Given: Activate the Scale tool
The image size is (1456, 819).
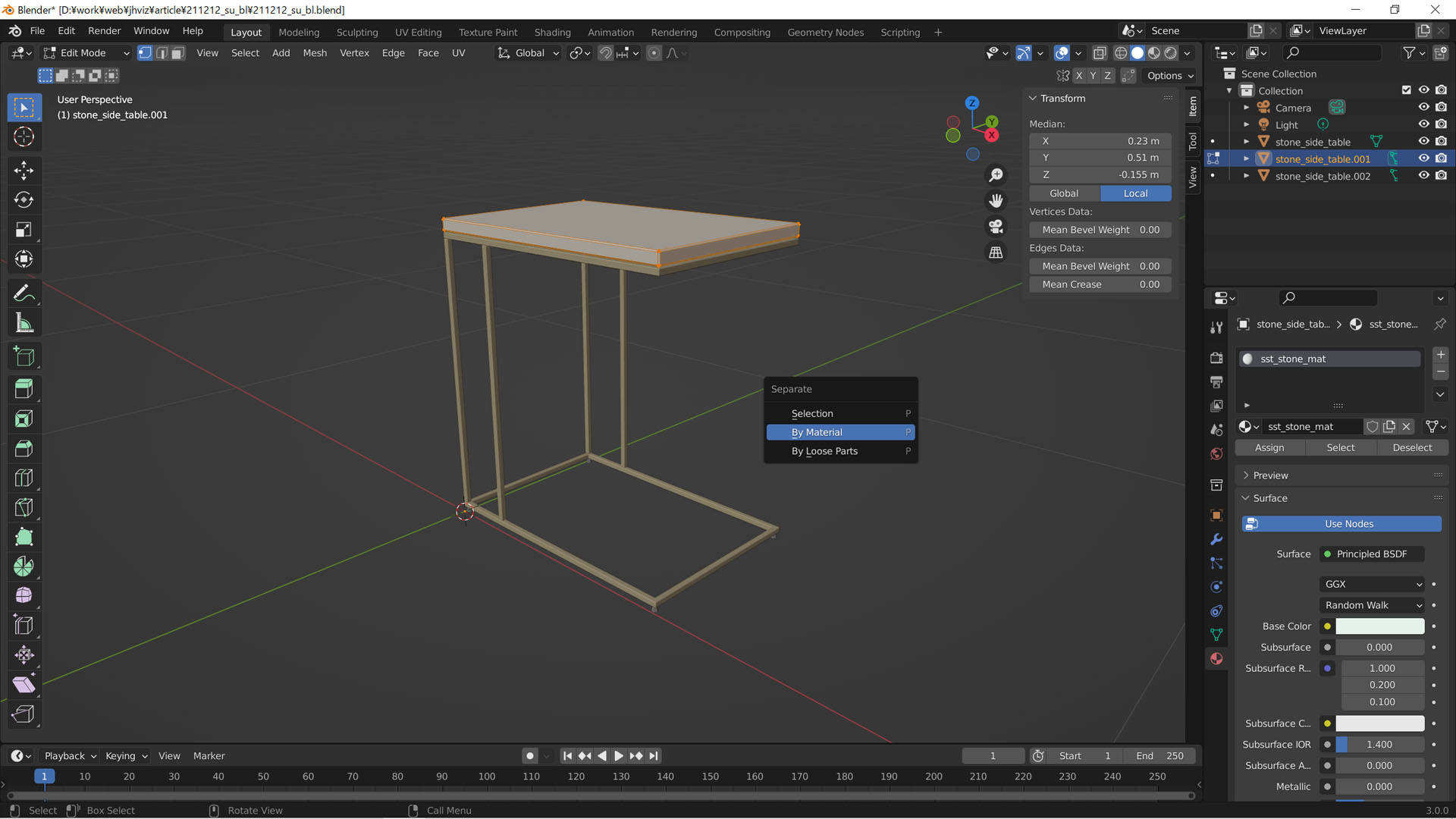Looking at the screenshot, I should click(x=24, y=230).
